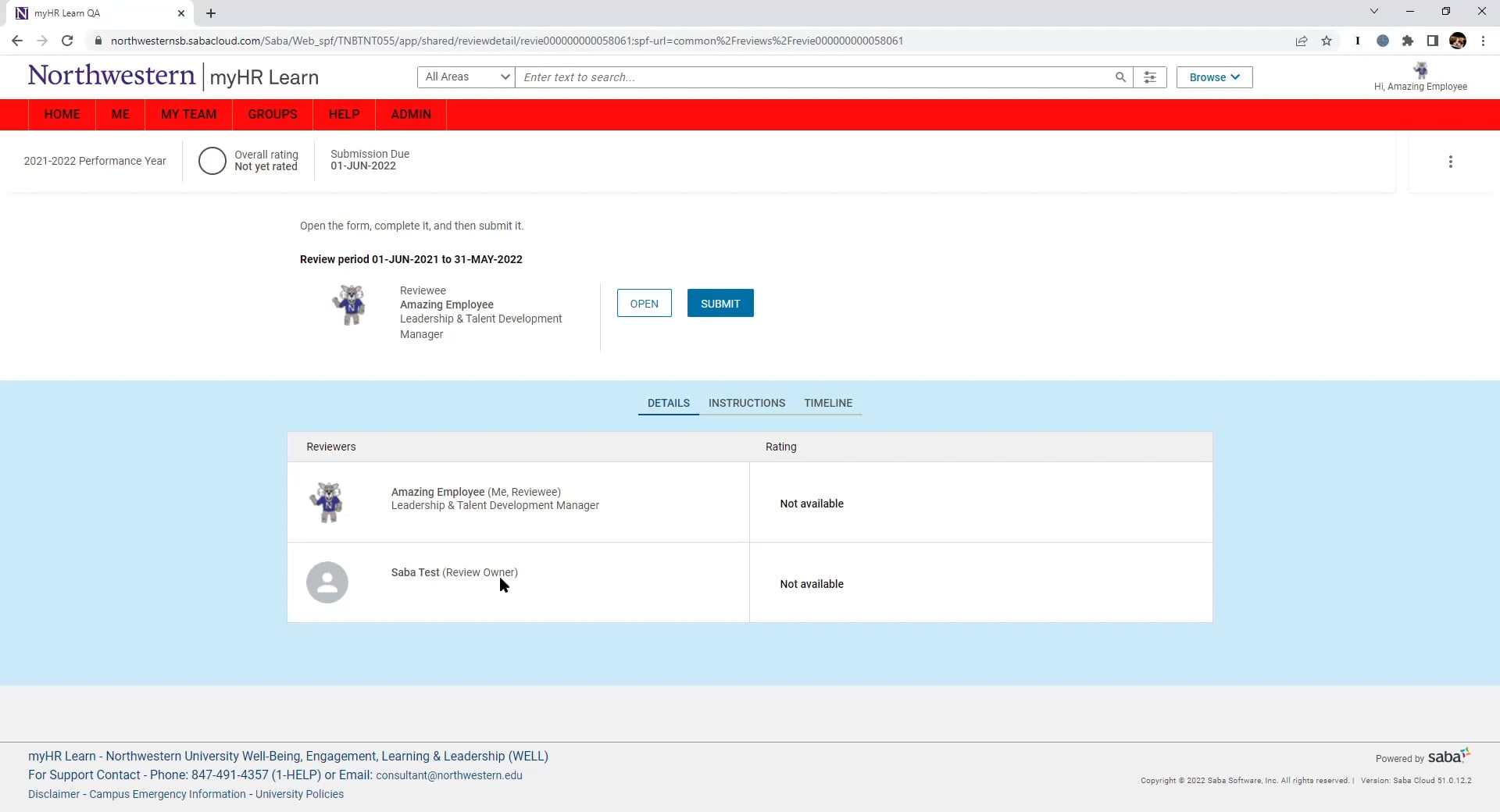Select the Saba Test reviewer avatar
This screenshot has width=1500, height=812.
coord(327,582)
